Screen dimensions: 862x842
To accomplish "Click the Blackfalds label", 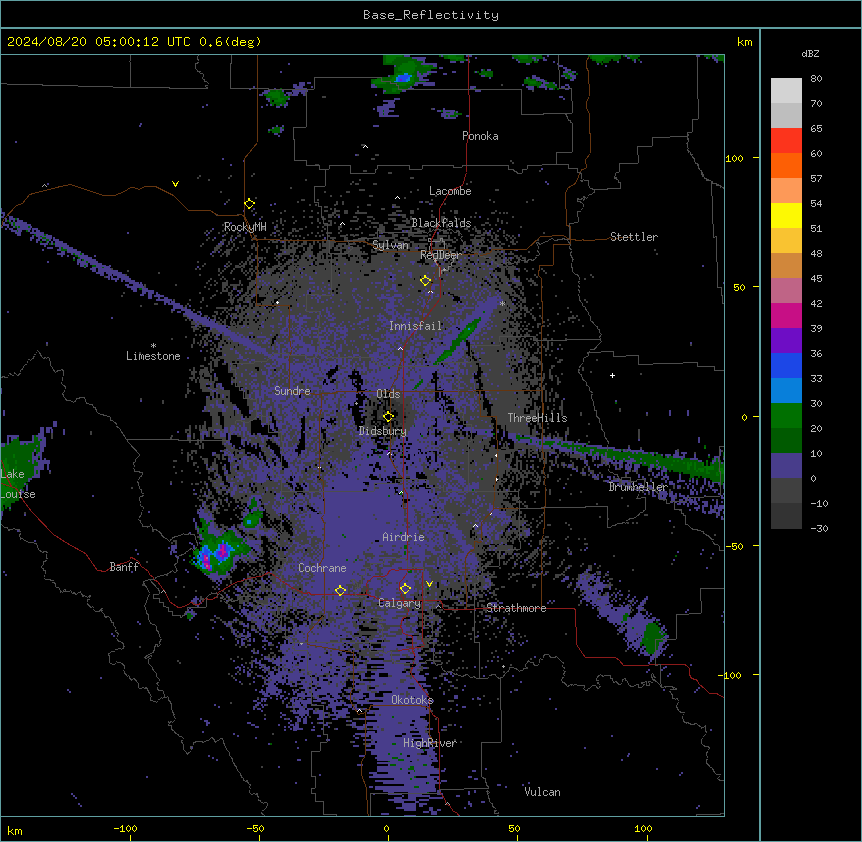I will pos(441,223).
